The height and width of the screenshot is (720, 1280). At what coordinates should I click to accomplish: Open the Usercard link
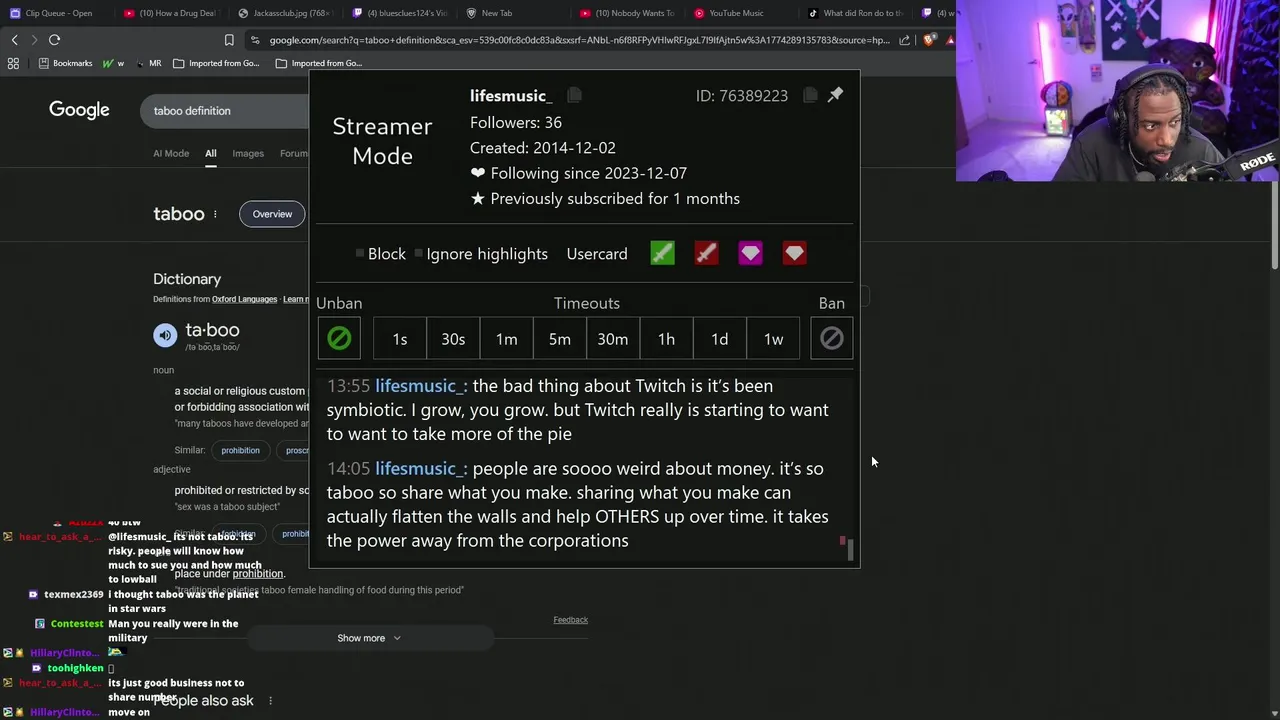(597, 254)
